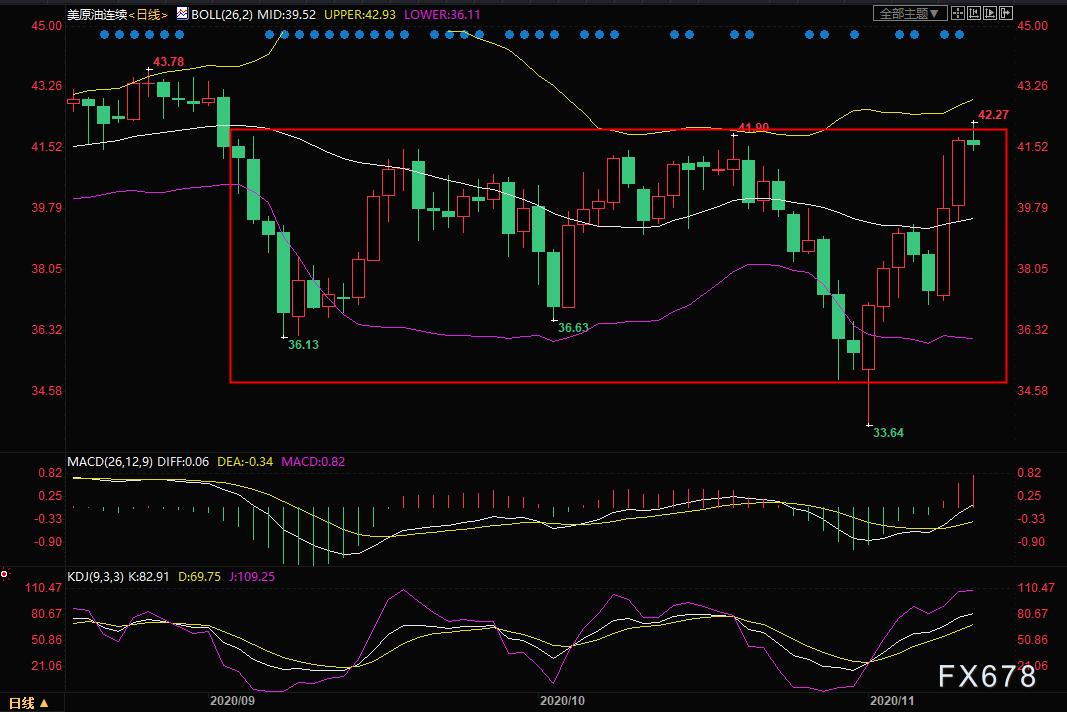This screenshot has width=1067, height=712.
Task: Click the last blue event dot on the right
Action: [959, 35]
